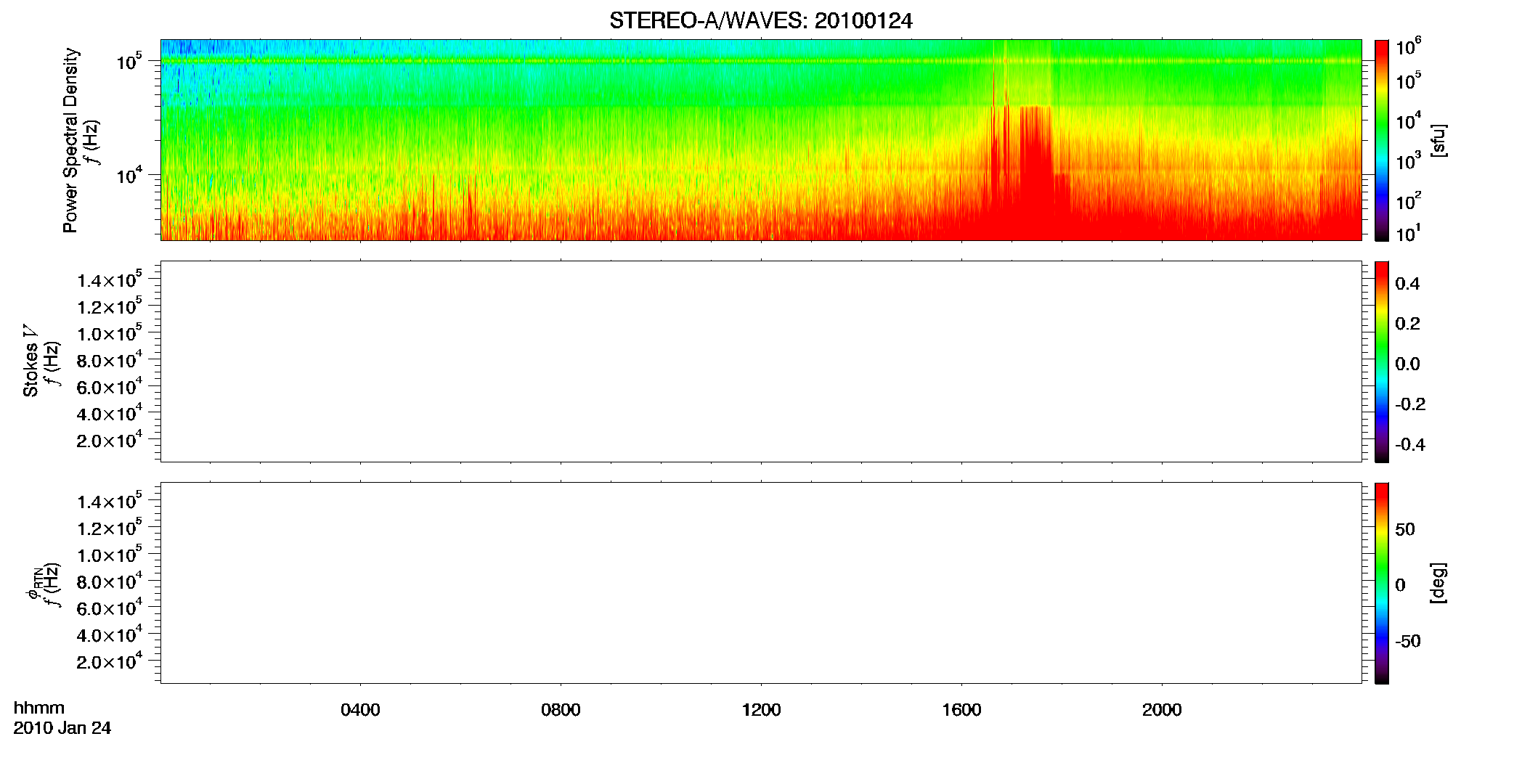This screenshot has width=1522, height=784.
Task: Click the power spectral density colorbar
Action: [1382, 140]
